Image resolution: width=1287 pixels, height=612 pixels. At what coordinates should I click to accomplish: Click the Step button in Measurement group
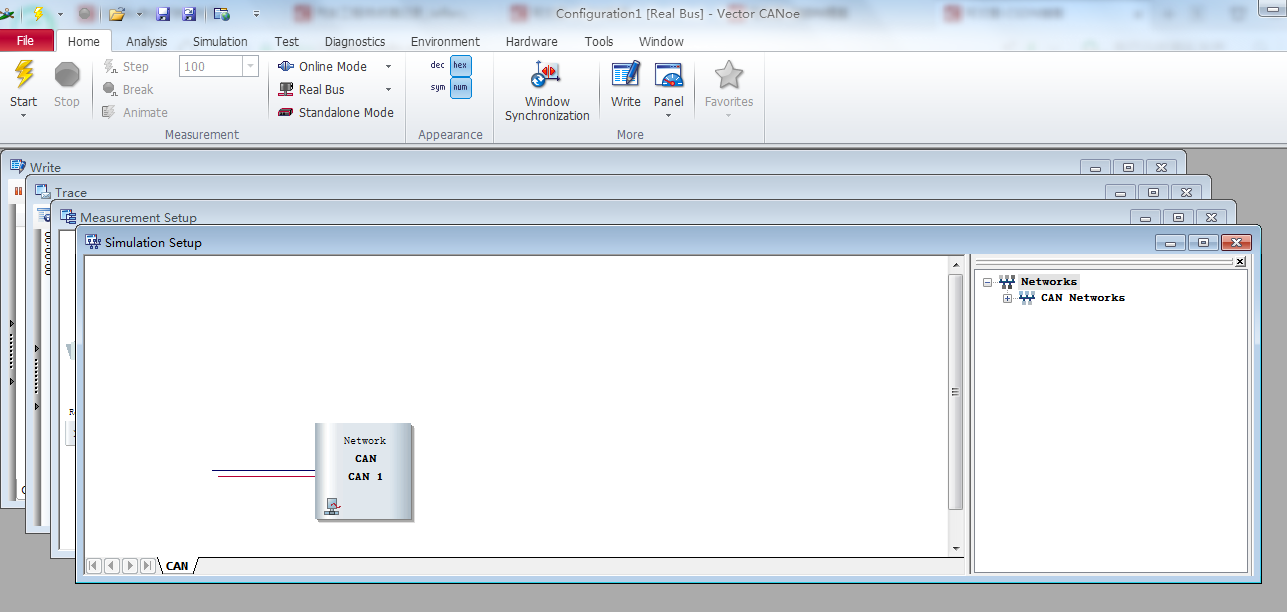[126, 67]
